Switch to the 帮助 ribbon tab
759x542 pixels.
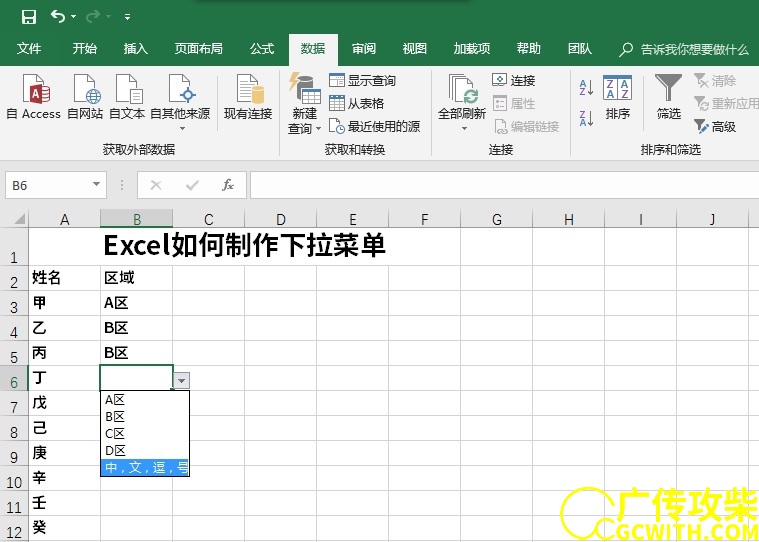528,48
